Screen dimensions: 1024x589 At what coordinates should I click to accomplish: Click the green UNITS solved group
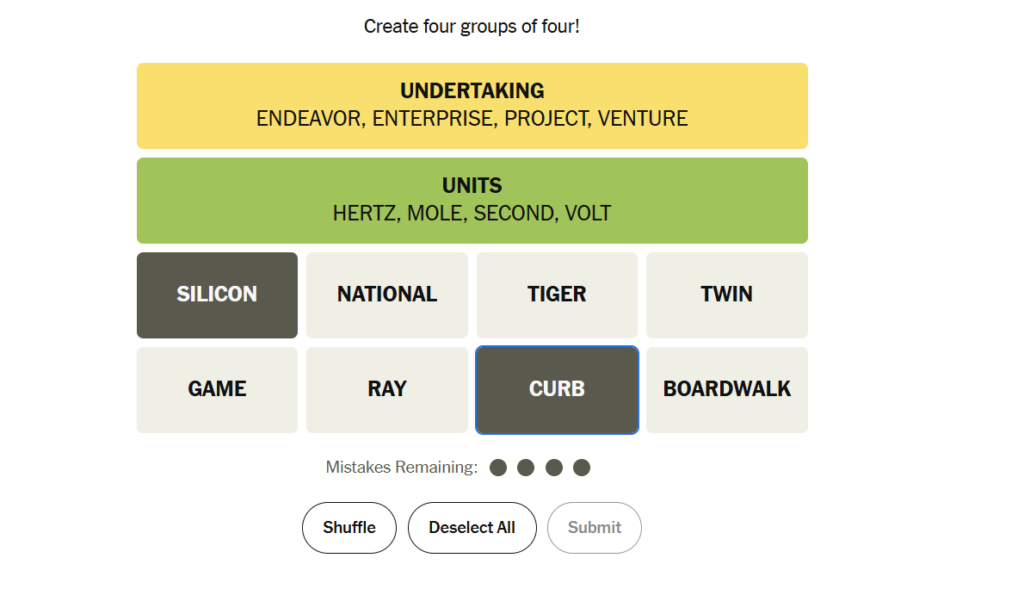tap(472, 199)
